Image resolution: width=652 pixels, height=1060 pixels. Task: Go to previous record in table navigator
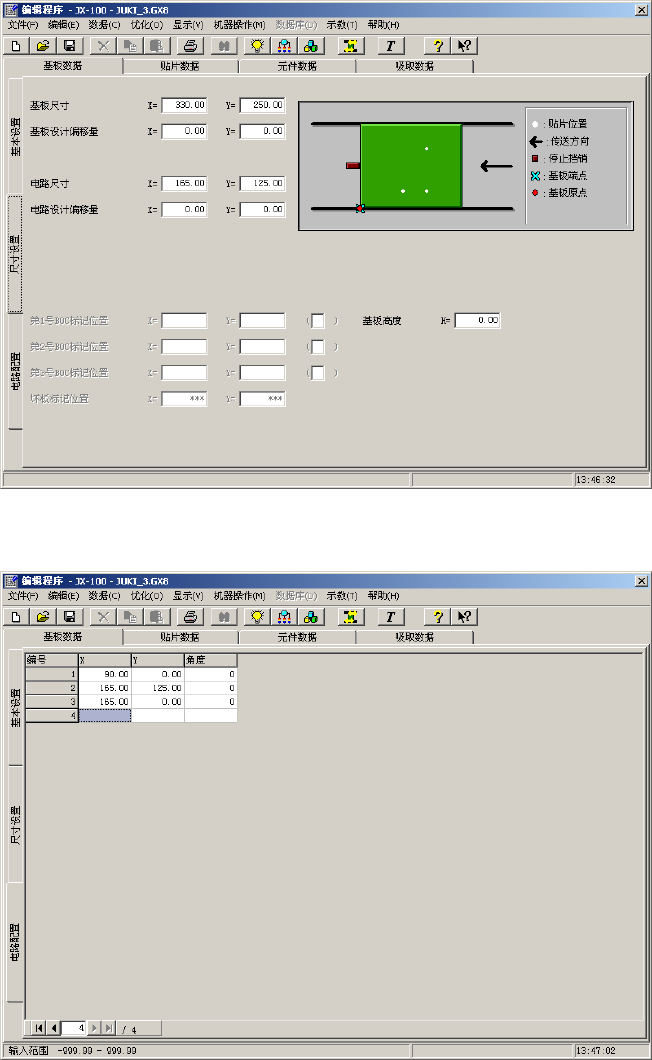[x=53, y=1028]
